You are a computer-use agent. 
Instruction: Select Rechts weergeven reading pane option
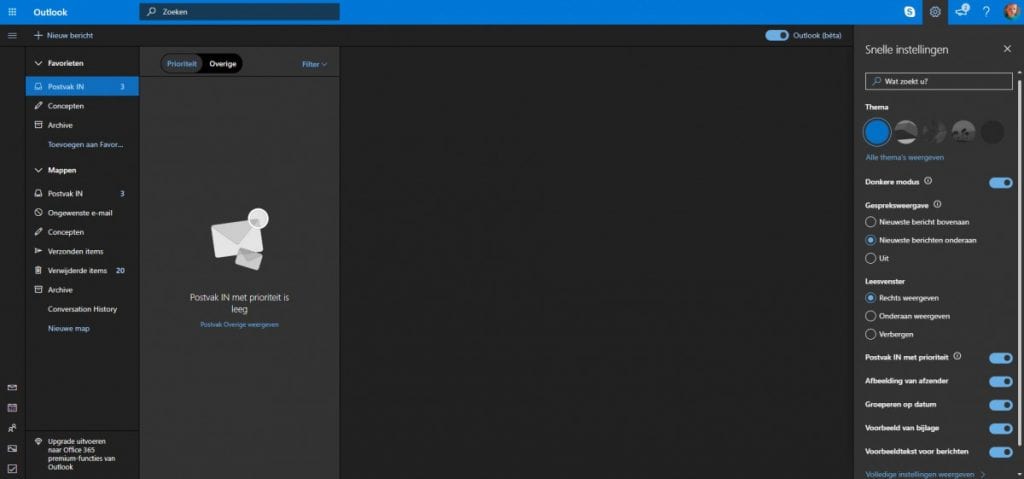[x=870, y=297]
